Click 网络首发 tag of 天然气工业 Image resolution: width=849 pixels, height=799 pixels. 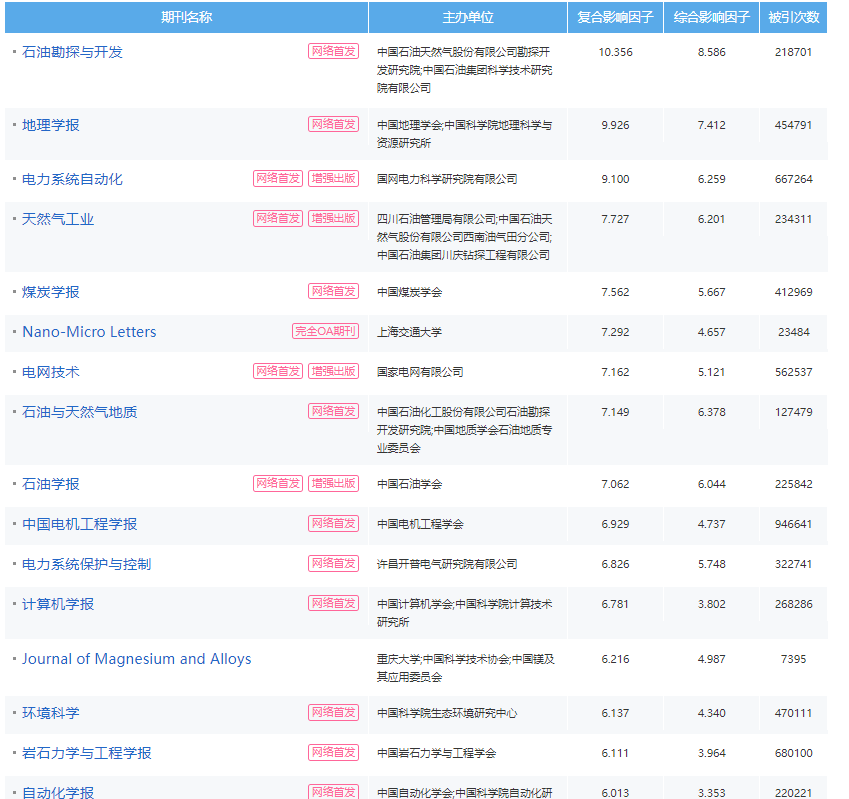(x=278, y=218)
